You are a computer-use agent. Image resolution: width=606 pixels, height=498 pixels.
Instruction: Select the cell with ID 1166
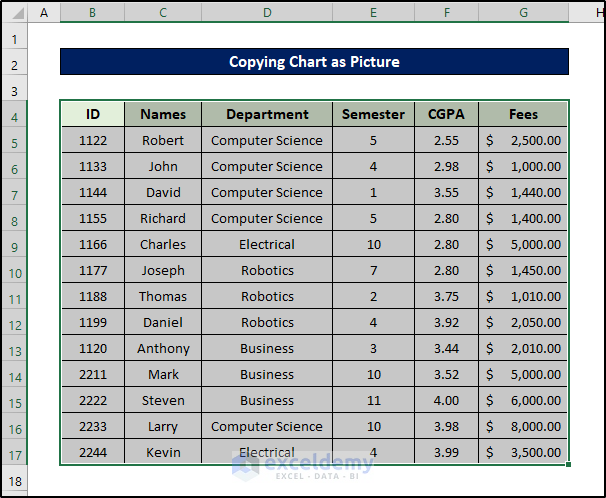[93, 245]
